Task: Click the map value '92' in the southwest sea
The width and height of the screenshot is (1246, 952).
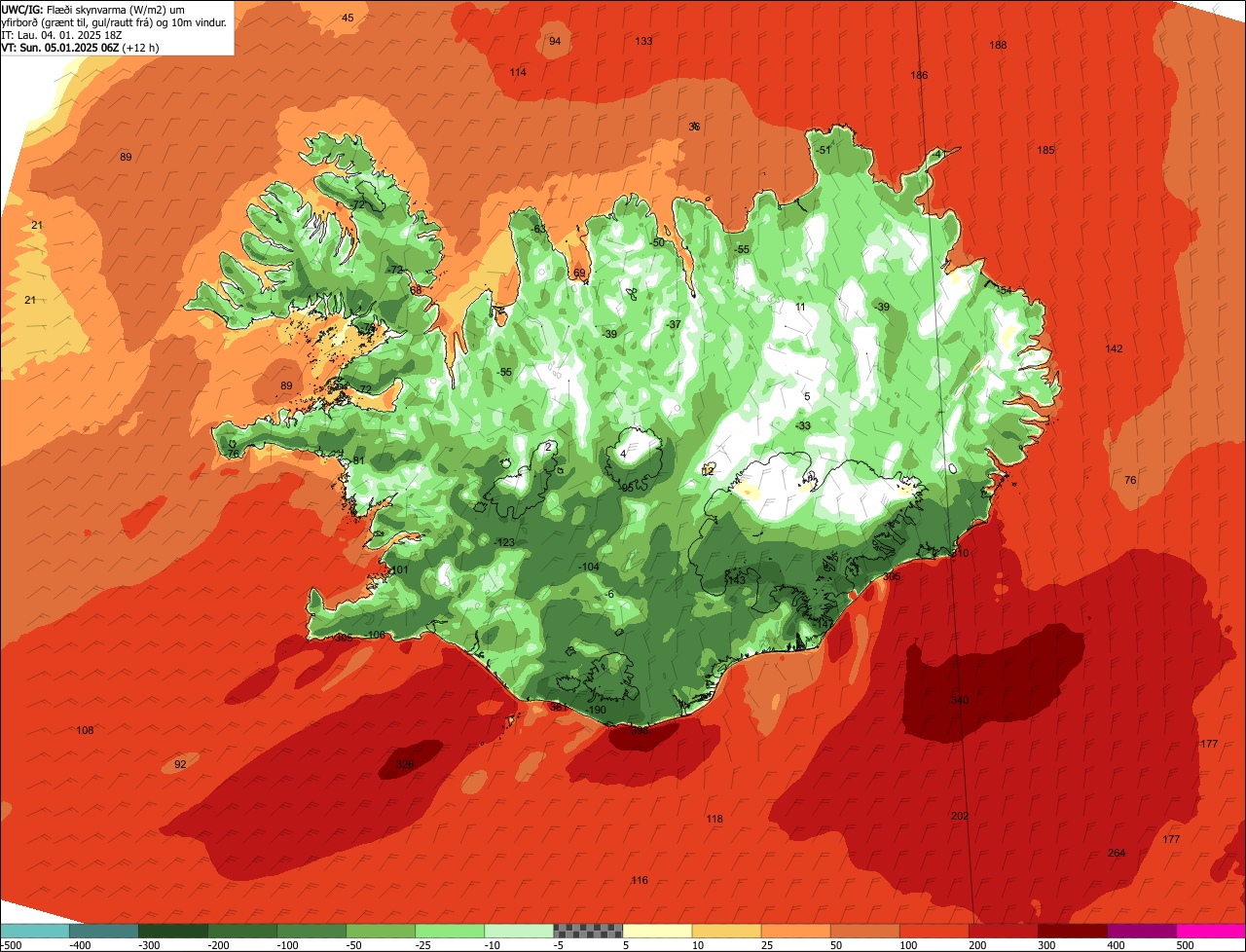Action: [x=180, y=765]
